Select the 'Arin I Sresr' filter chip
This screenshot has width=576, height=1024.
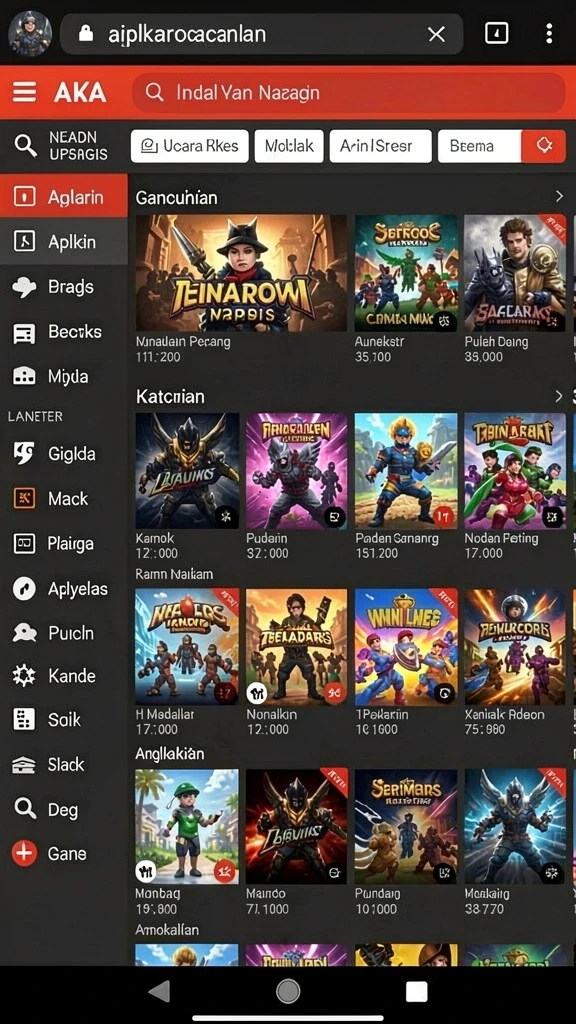pos(381,146)
